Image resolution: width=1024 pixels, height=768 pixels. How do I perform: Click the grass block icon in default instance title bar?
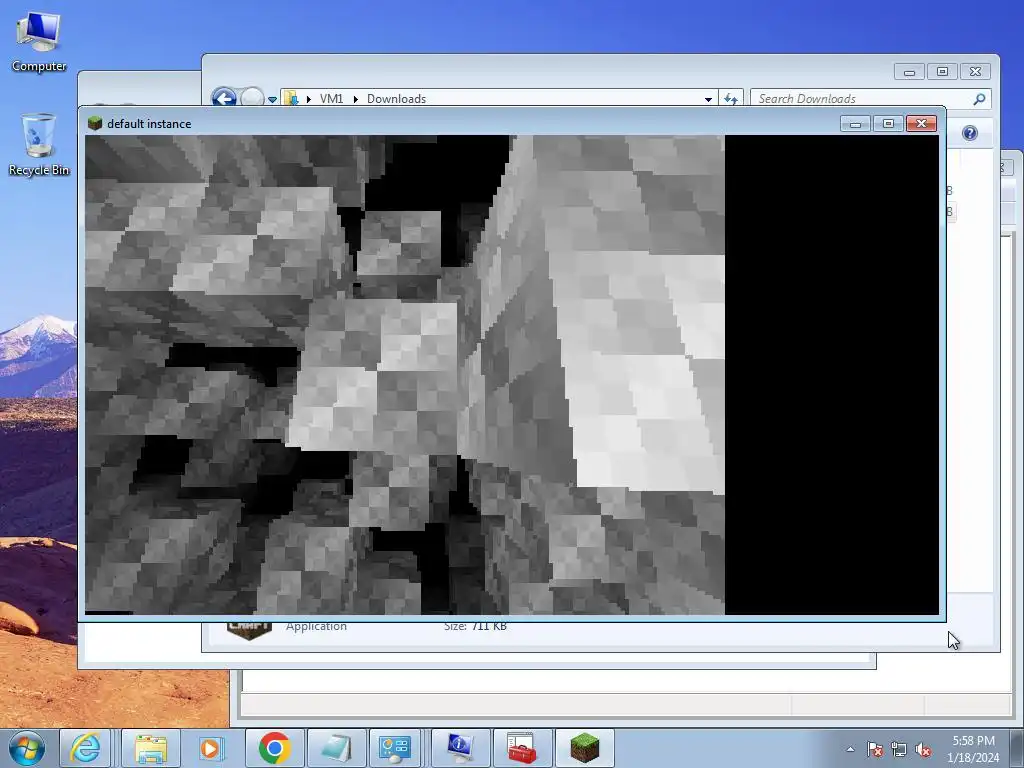point(95,123)
